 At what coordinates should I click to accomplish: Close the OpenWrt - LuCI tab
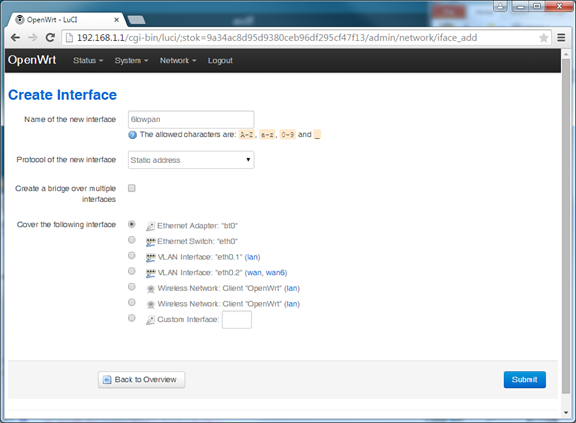point(116,20)
